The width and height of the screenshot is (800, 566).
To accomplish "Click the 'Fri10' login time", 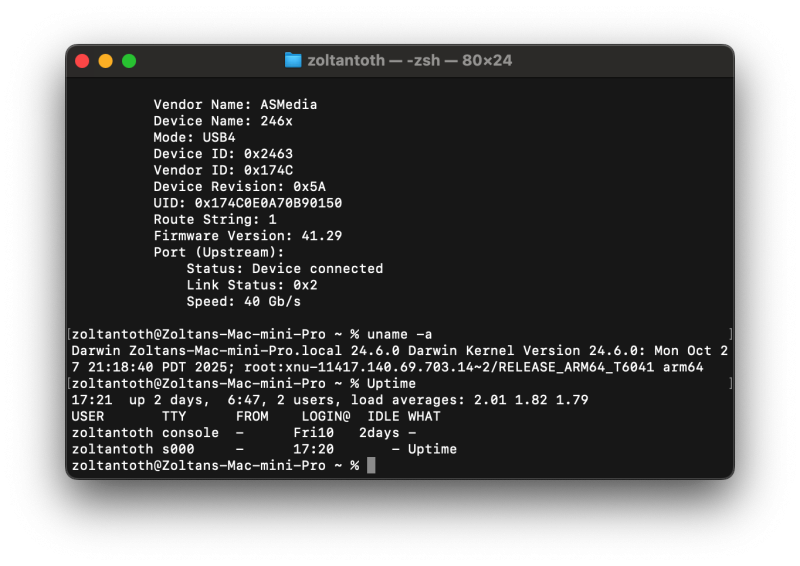I will pyautogui.click(x=313, y=433).
